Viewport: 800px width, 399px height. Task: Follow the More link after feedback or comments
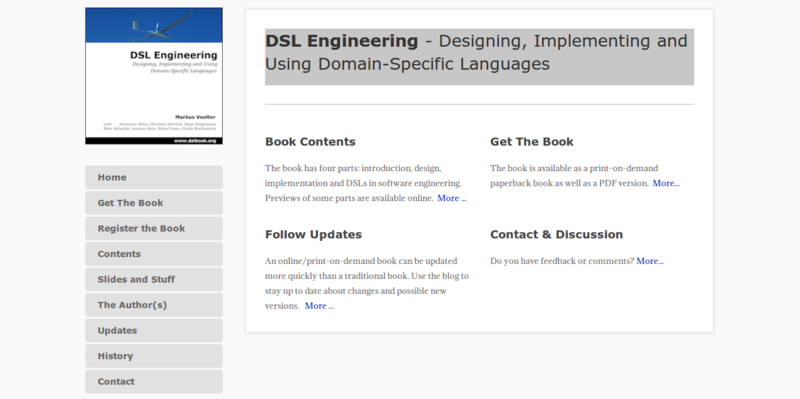tap(649, 261)
